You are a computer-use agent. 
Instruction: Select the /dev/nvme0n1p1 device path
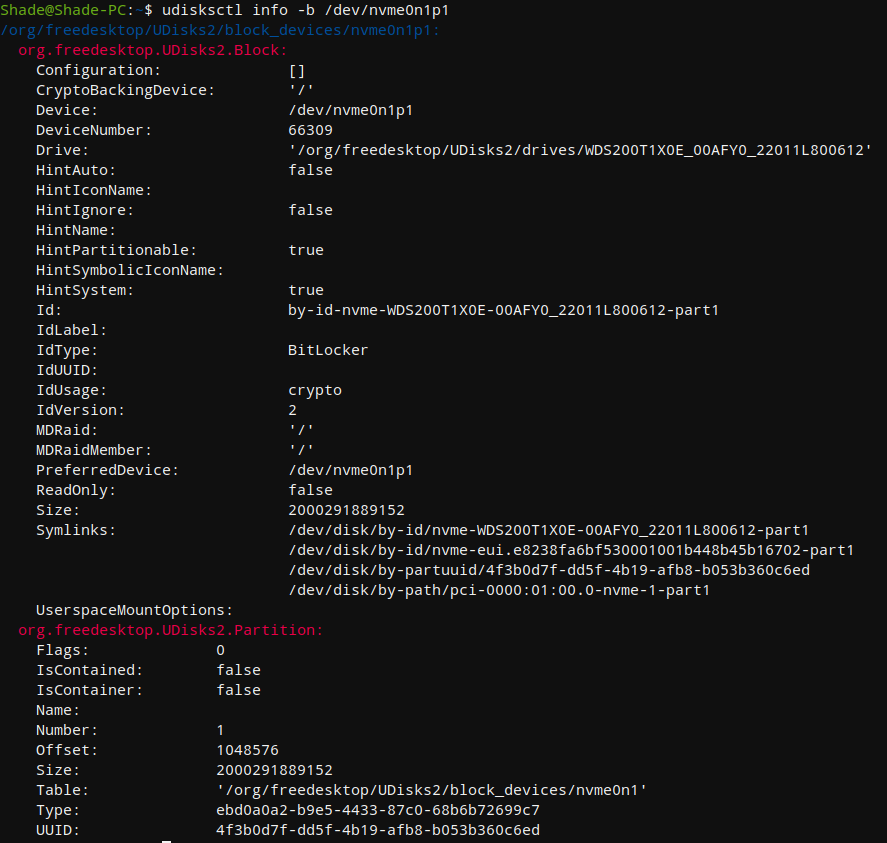(x=378, y=10)
